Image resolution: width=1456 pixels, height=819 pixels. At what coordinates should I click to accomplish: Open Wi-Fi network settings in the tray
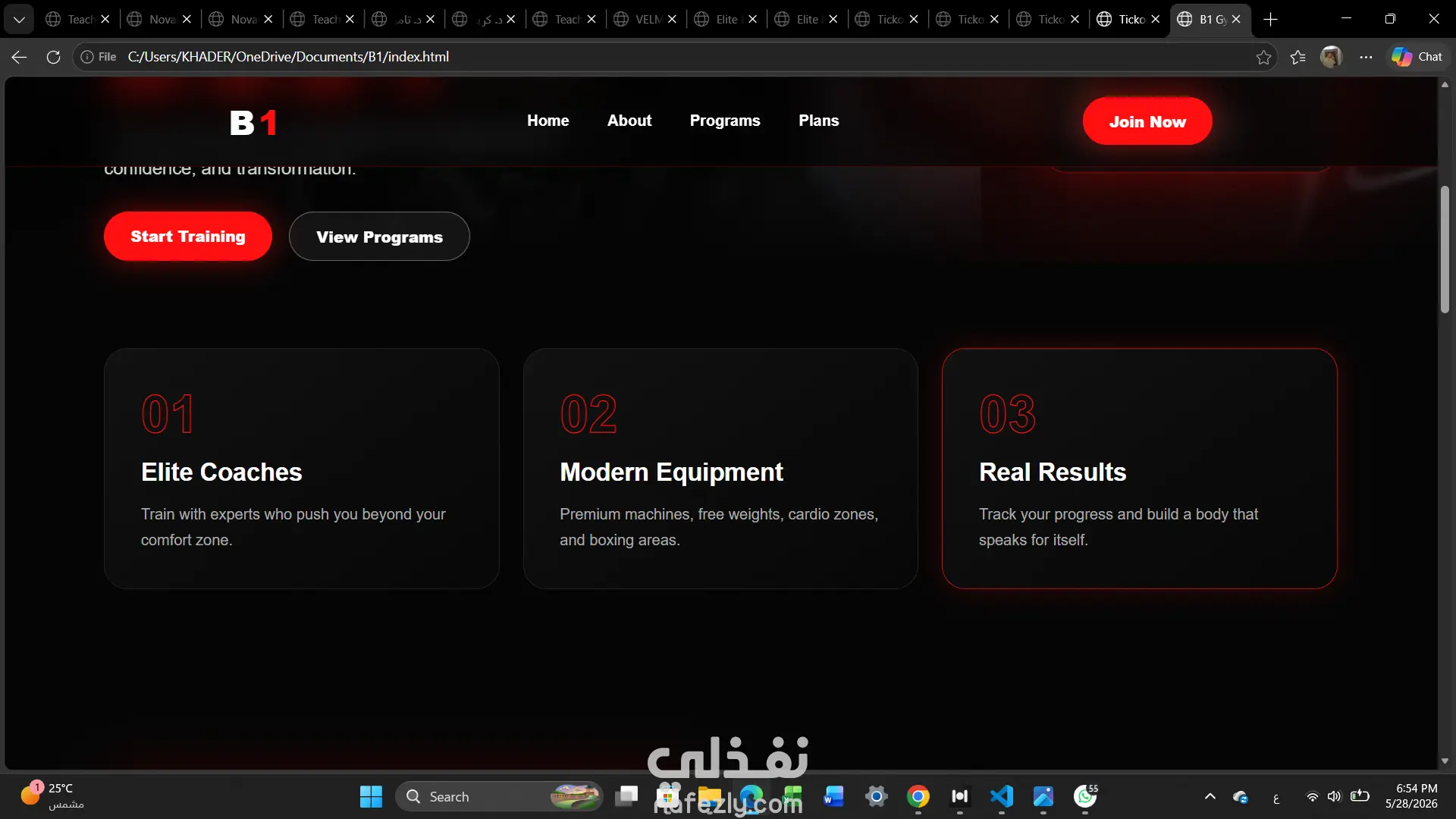[x=1312, y=796]
